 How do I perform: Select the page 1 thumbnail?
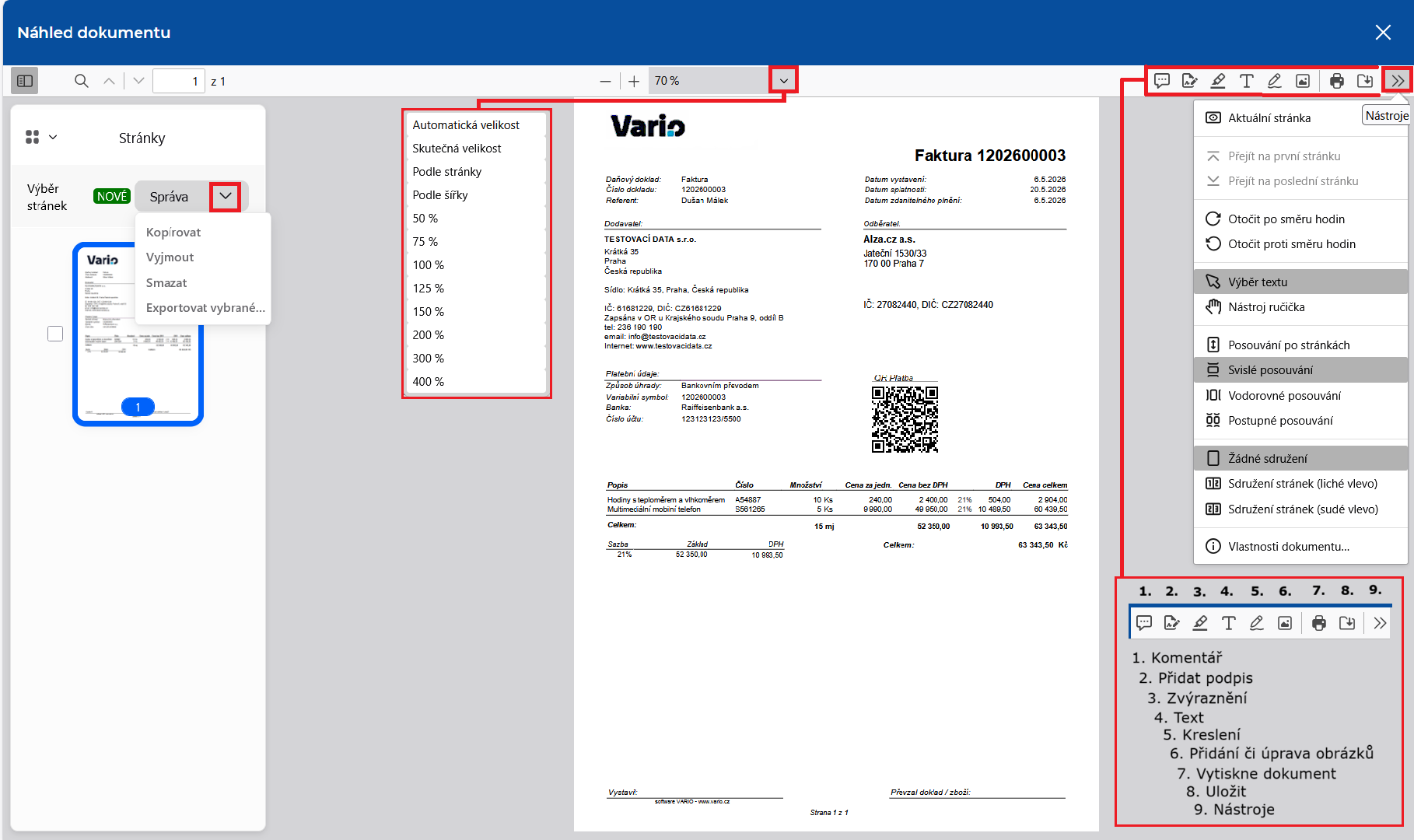click(x=138, y=334)
